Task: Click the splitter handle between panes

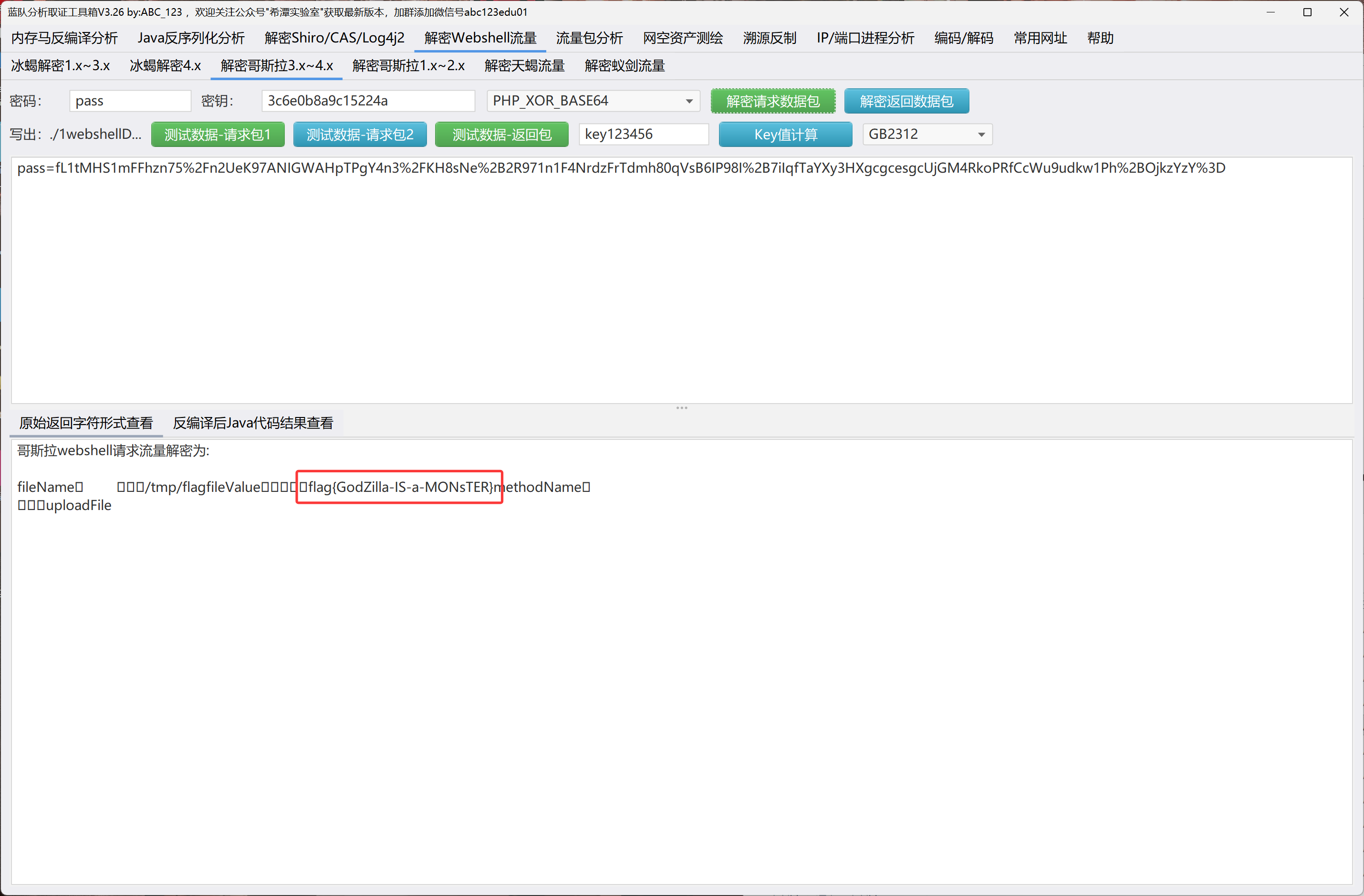Action: pos(681,407)
